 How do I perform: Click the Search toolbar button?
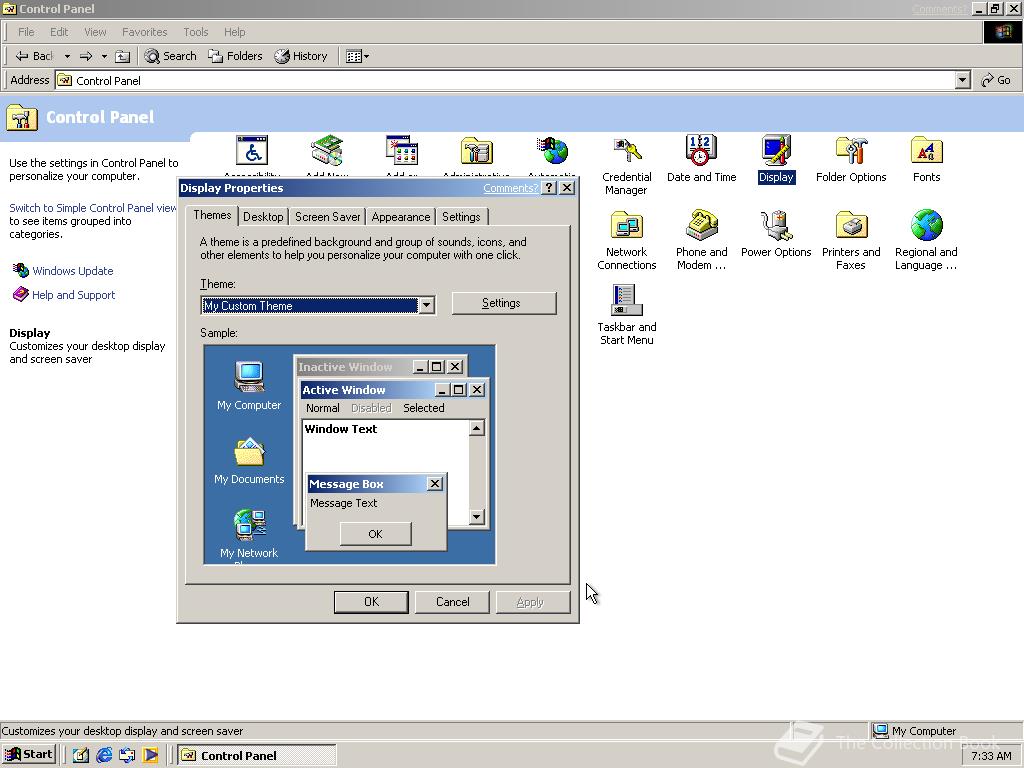pos(170,56)
